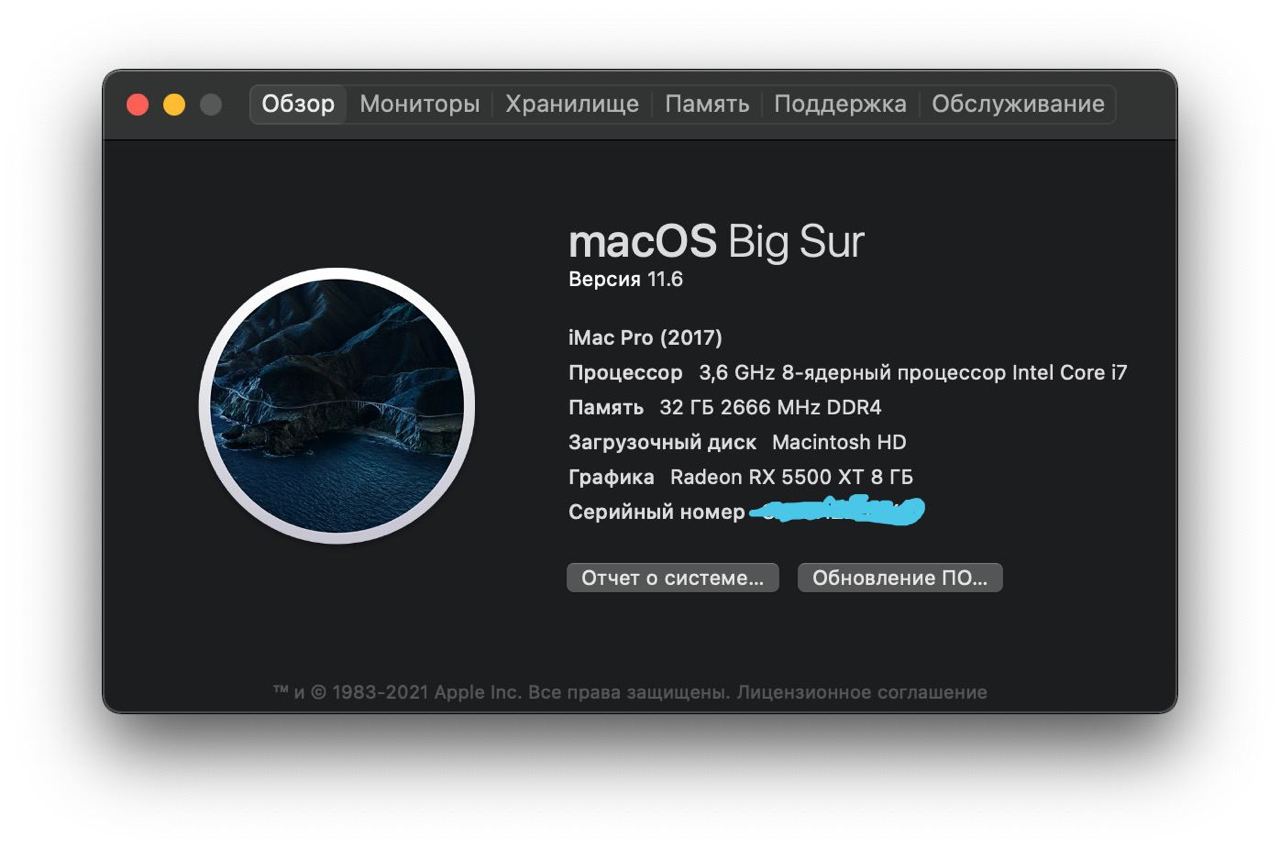Click the obscured Серийный номер value
Viewport: 1280px width, 849px height.
click(x=837, y=511)
